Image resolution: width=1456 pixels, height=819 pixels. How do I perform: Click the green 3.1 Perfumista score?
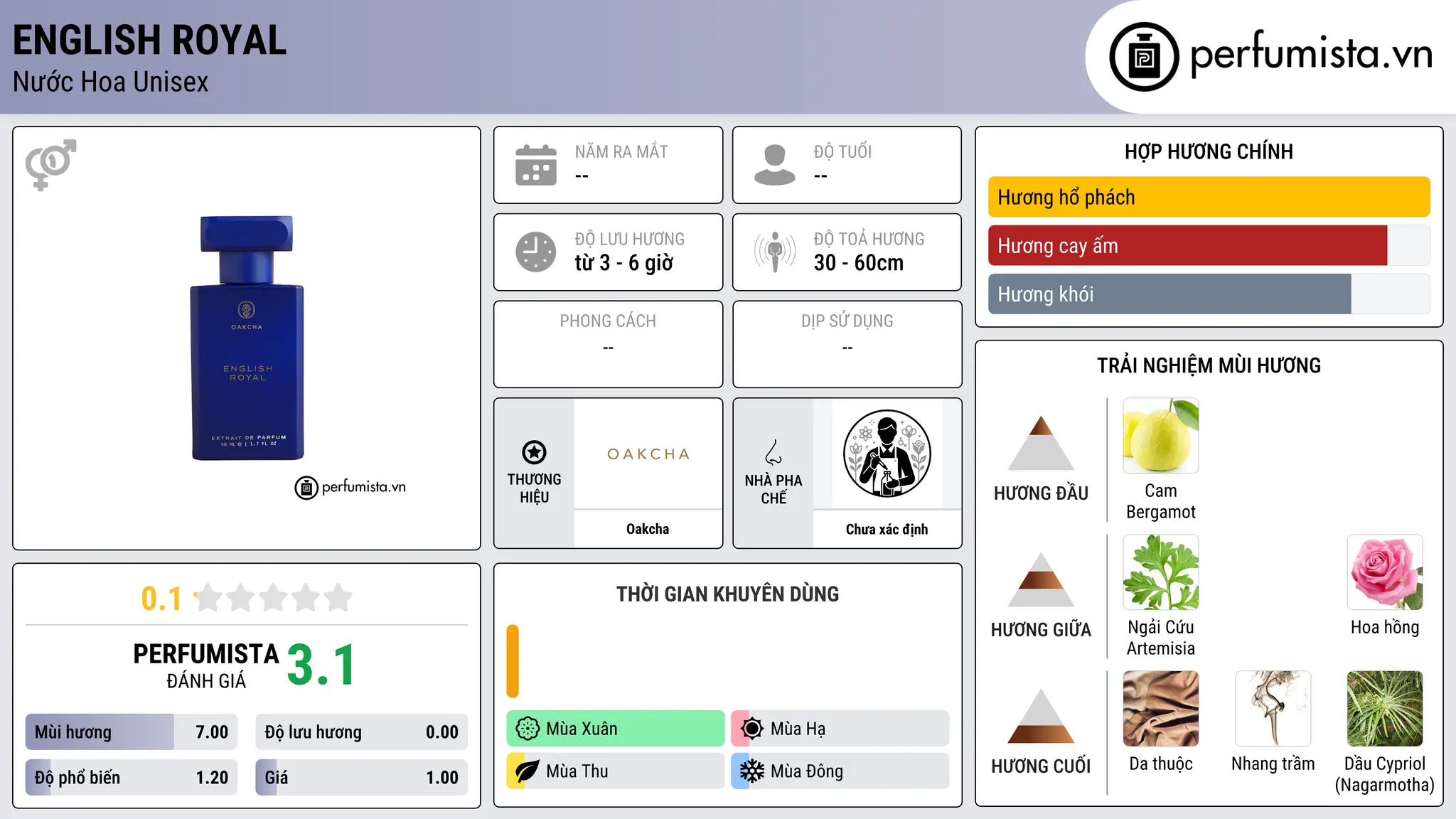[x=321, y=665]
